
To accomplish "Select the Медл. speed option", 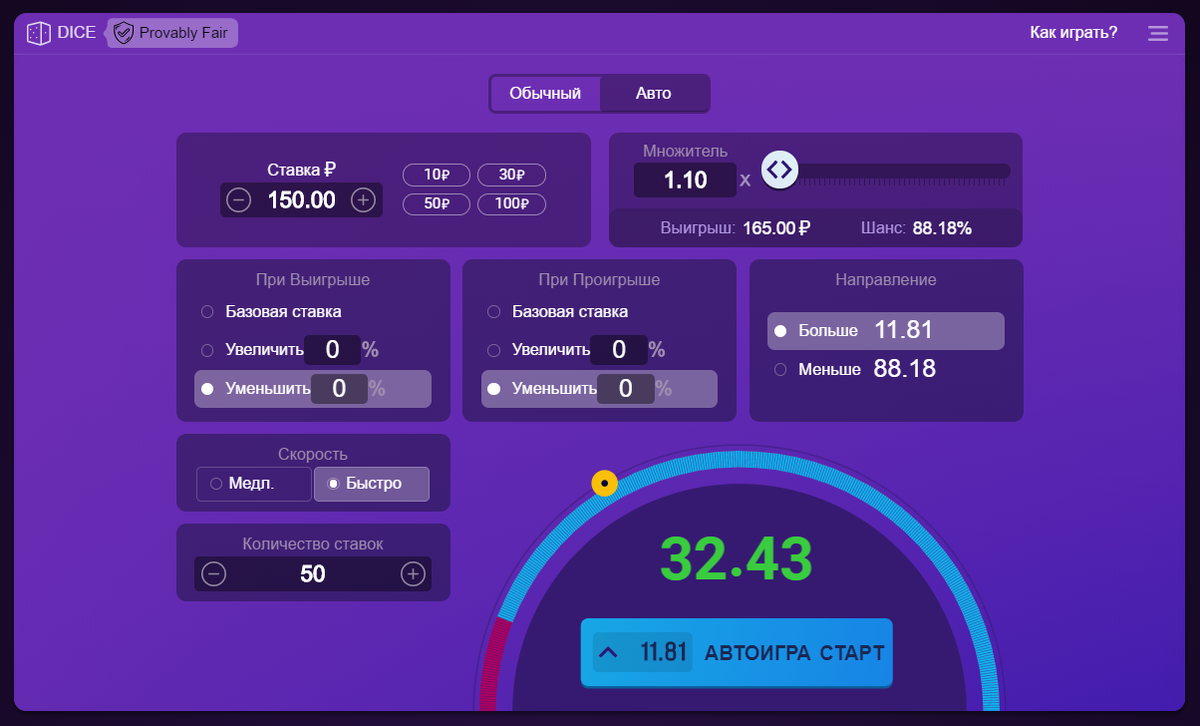I will click(x=254, y=484).
